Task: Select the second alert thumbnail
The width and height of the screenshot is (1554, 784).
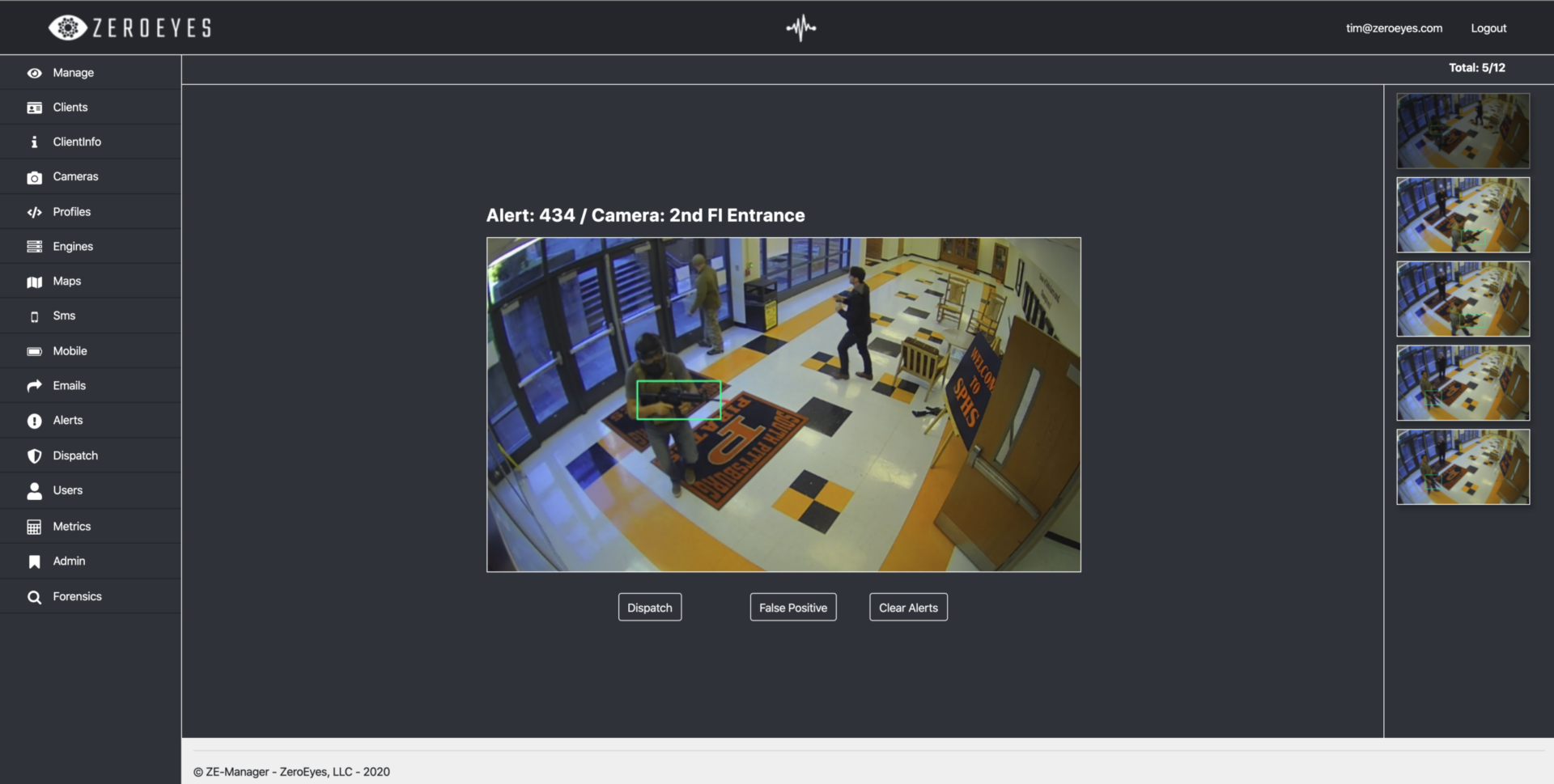Action: tap(1463, 215)
